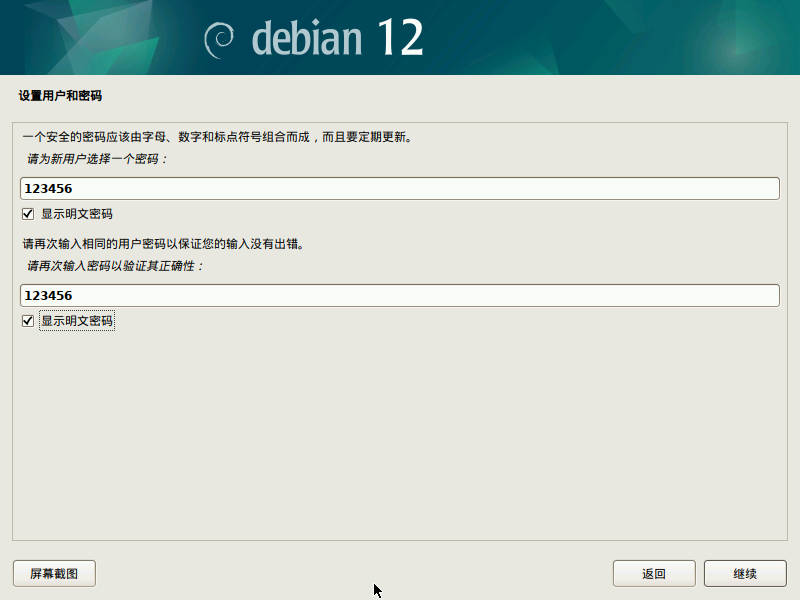800x600 pixels.
Task: Click the blank bar between 屏幕截图 and 返回
Action: [354, 573]
